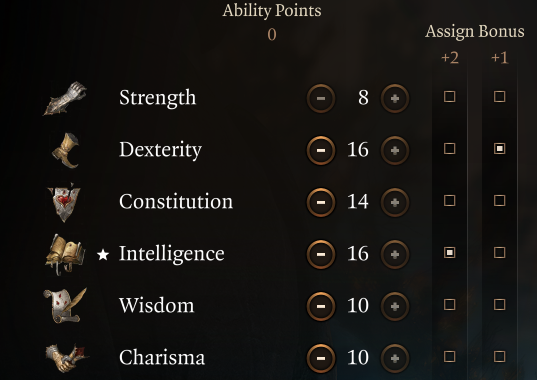537x380 pixels.
Task: Click the Intelligence ability label
Action: 172,254
